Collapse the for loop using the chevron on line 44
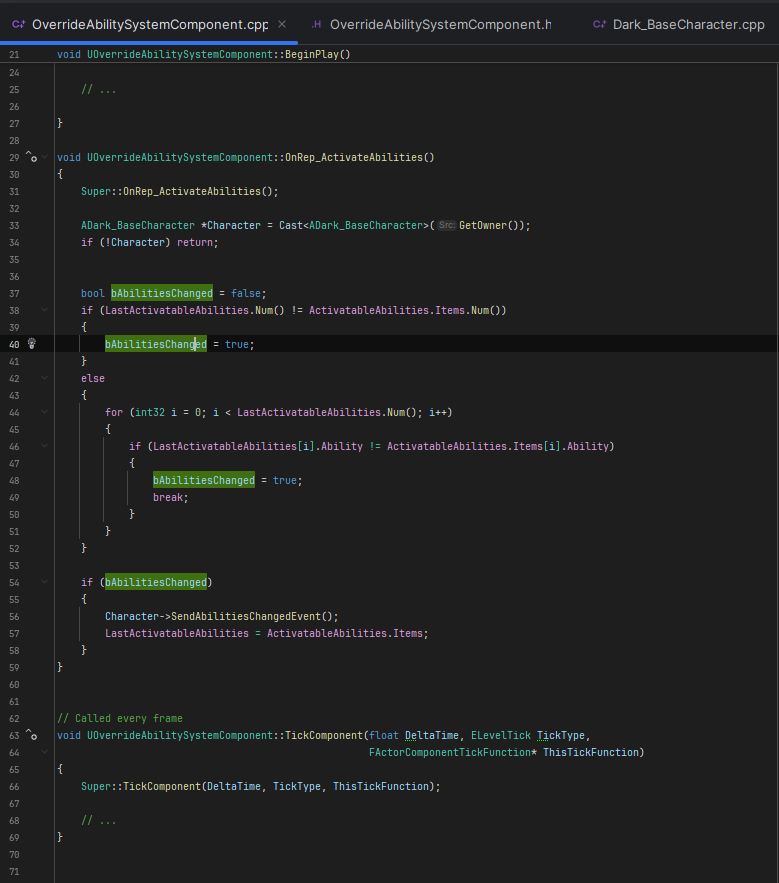 coord(44,411)
